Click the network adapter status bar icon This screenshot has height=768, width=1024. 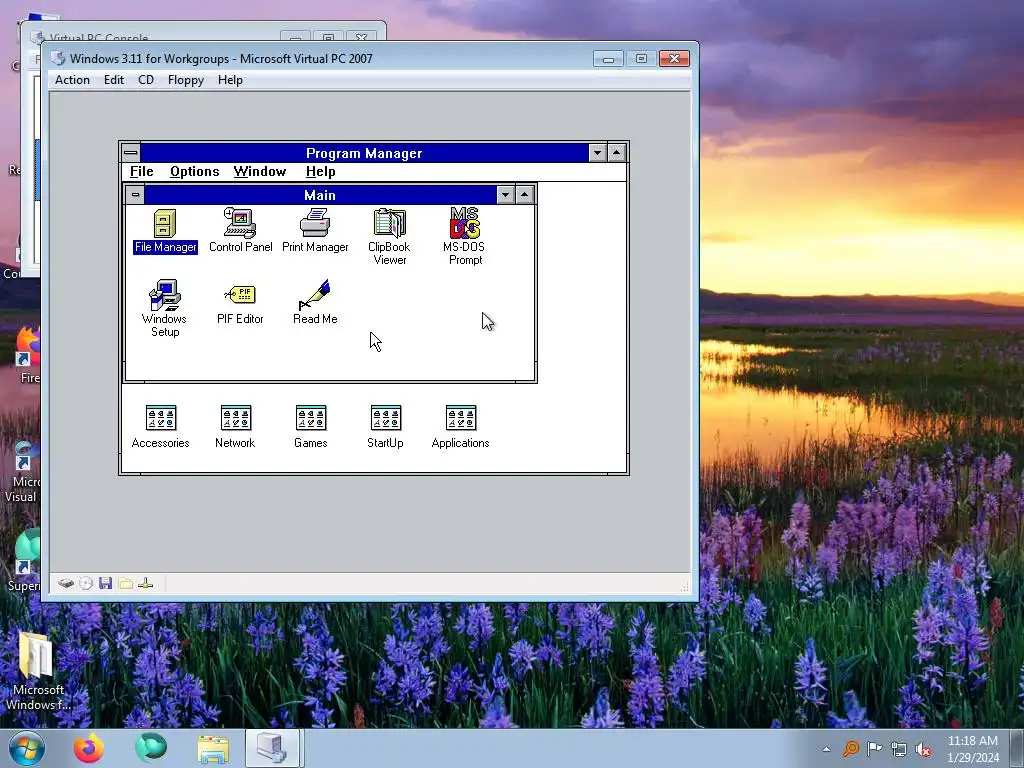tap(146, 583)
